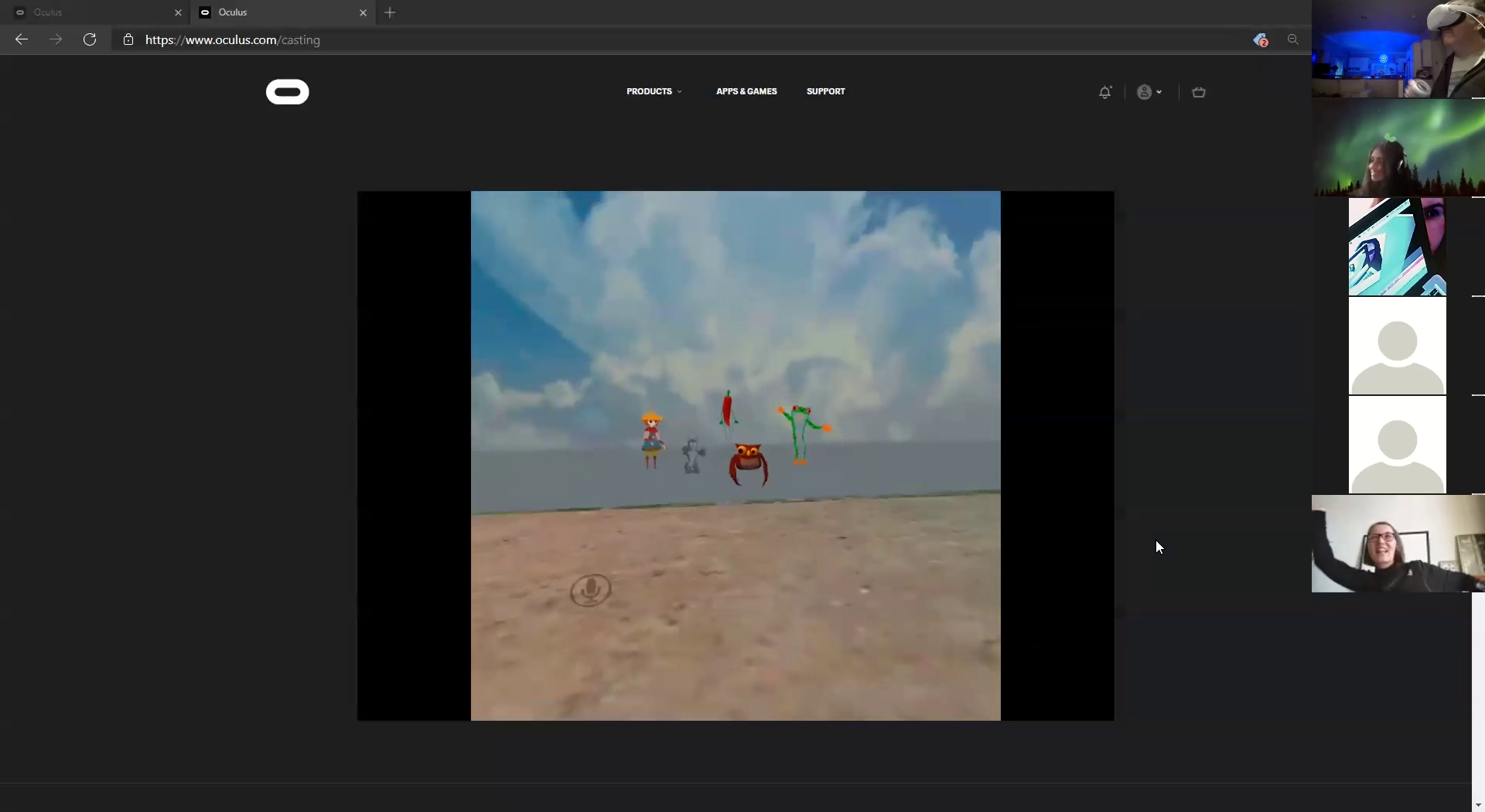Open a new browser tab

point(390,12)
